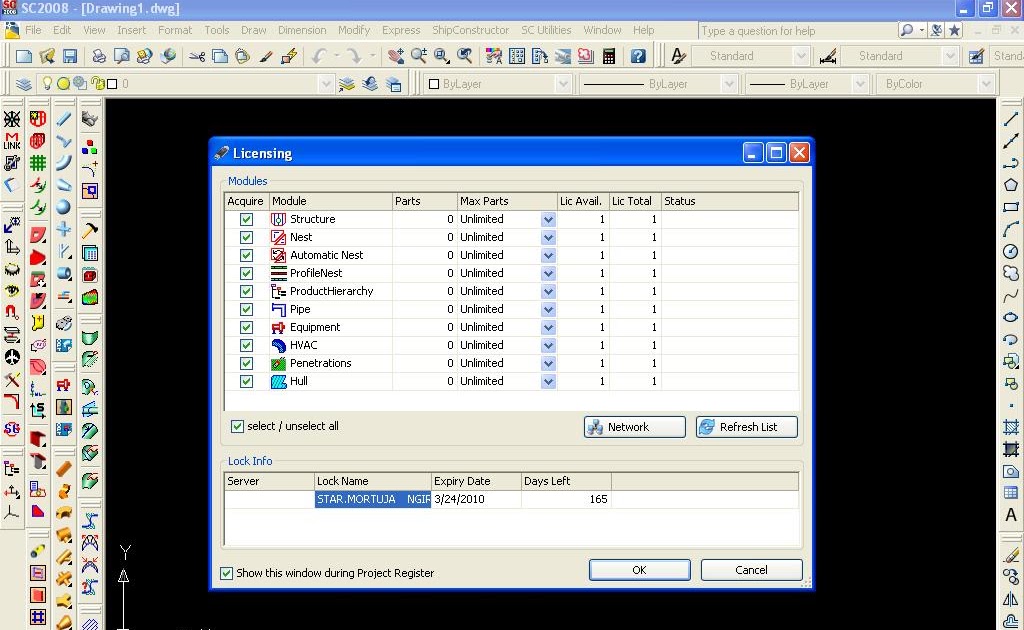Image resolution: width=1024 pixels, height=630 pixels.
Task: Open the ShipConstructor menu
Action: (470, 30)
